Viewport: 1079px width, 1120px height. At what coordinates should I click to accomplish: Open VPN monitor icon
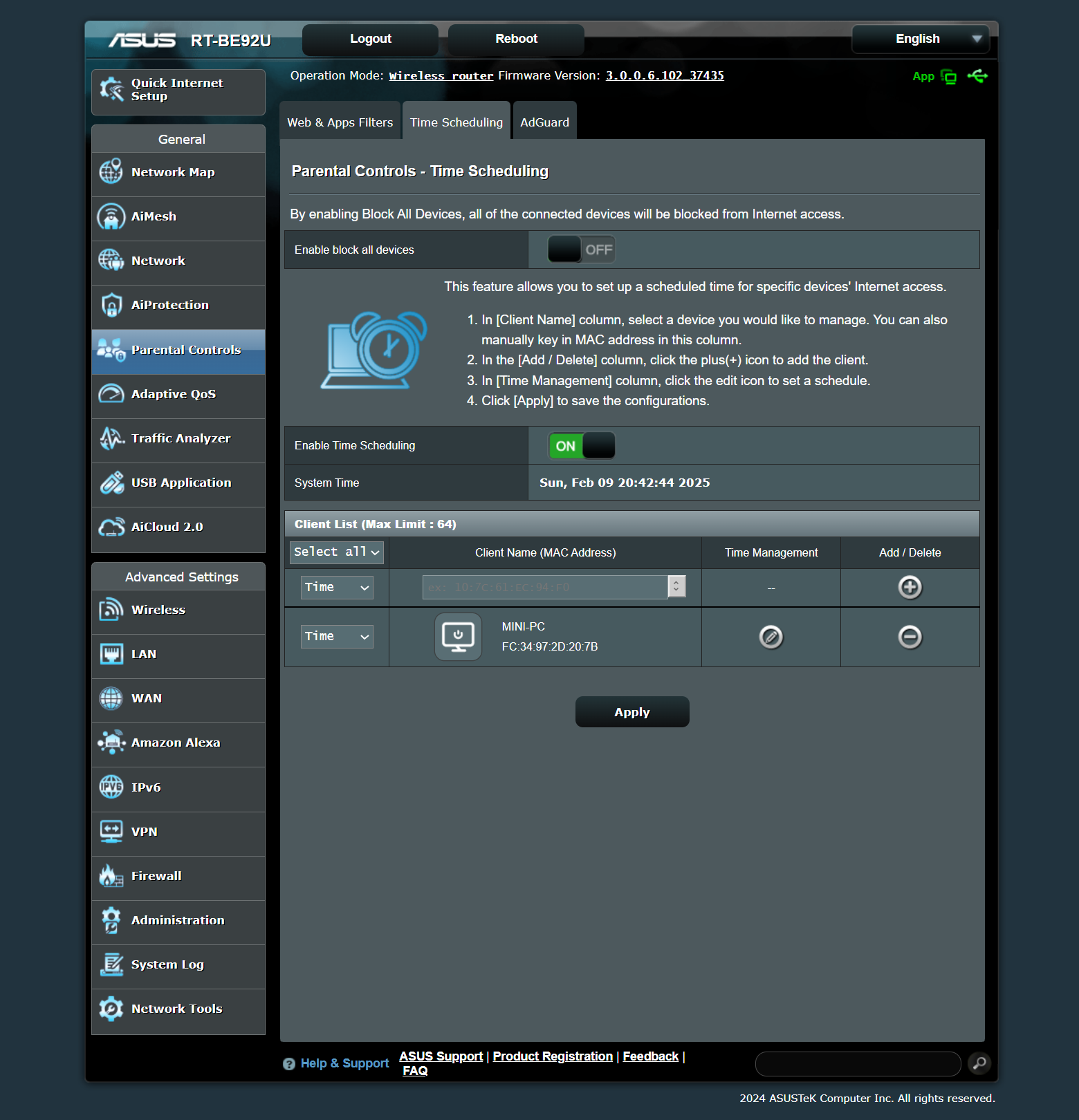click(x=111, y=831)
